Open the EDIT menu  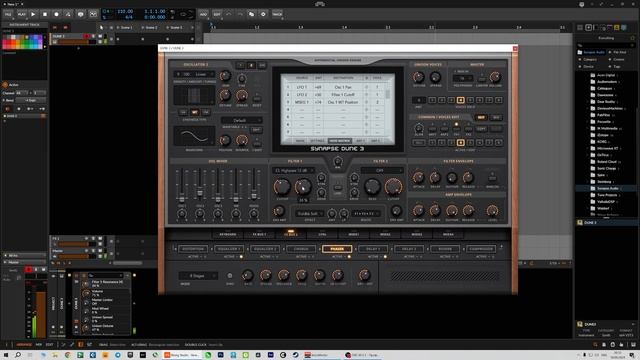(217, 14)
